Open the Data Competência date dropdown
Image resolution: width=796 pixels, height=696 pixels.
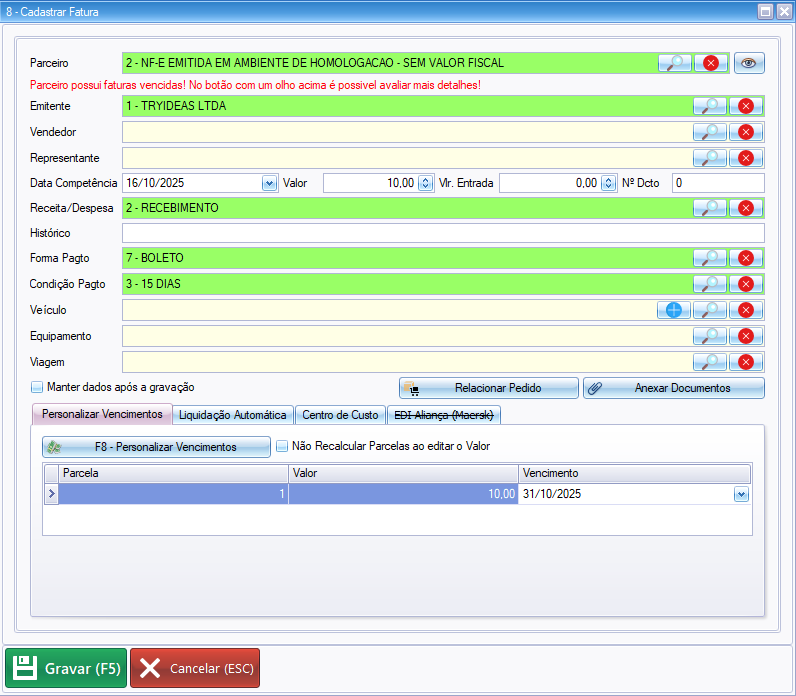(x=269, y=183)
